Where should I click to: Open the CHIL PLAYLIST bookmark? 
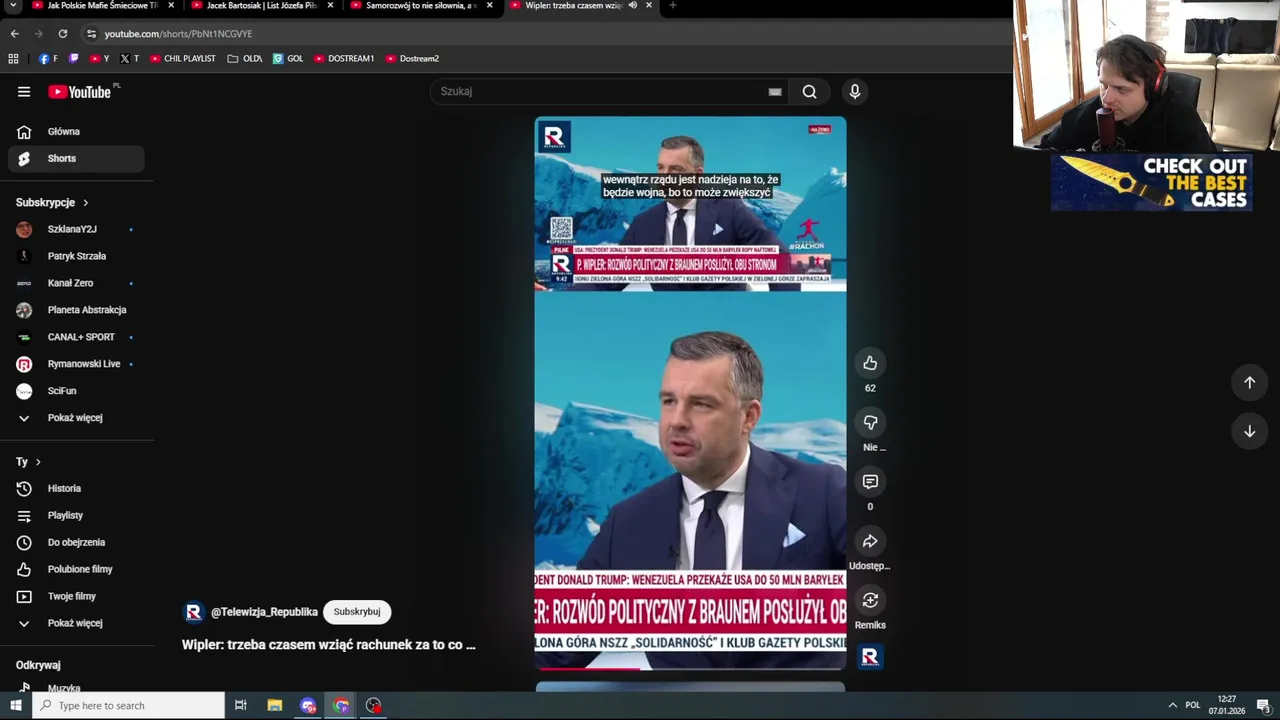click(182, 58)
